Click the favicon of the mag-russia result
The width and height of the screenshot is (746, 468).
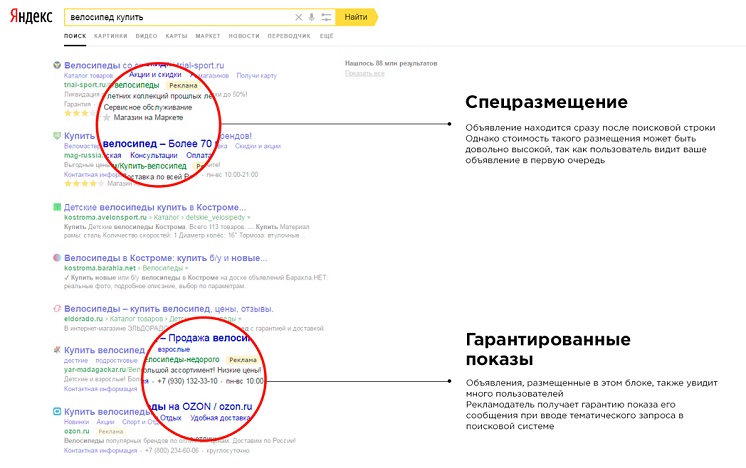pos(57,136)
